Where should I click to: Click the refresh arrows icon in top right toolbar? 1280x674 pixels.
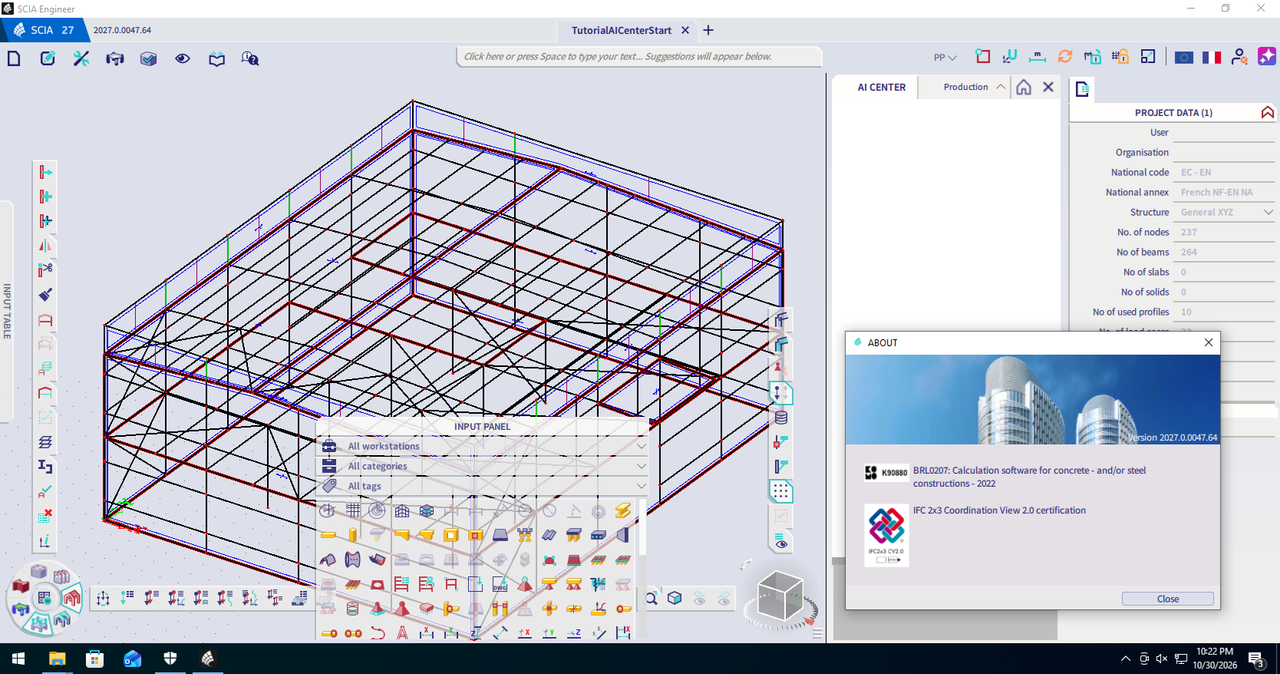1065,57
